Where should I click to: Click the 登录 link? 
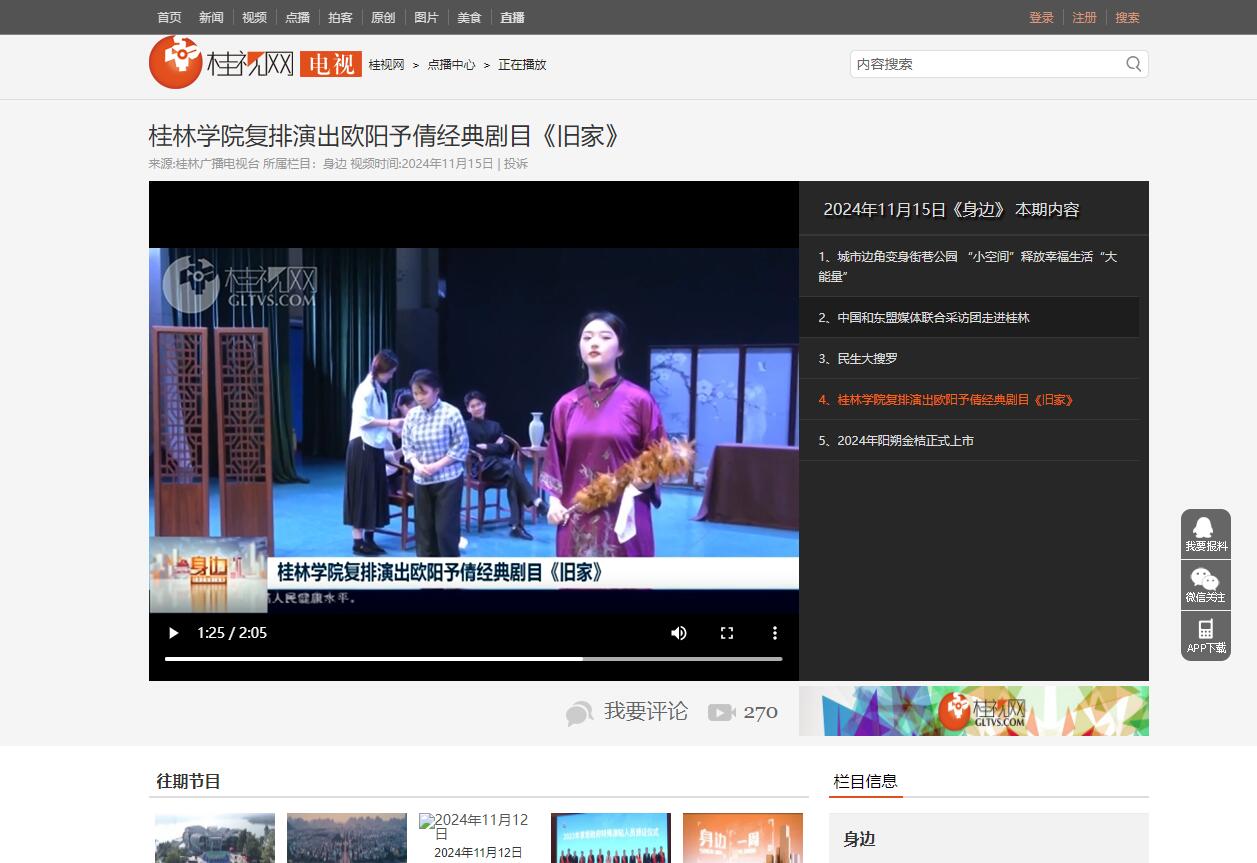[1041, 17]
